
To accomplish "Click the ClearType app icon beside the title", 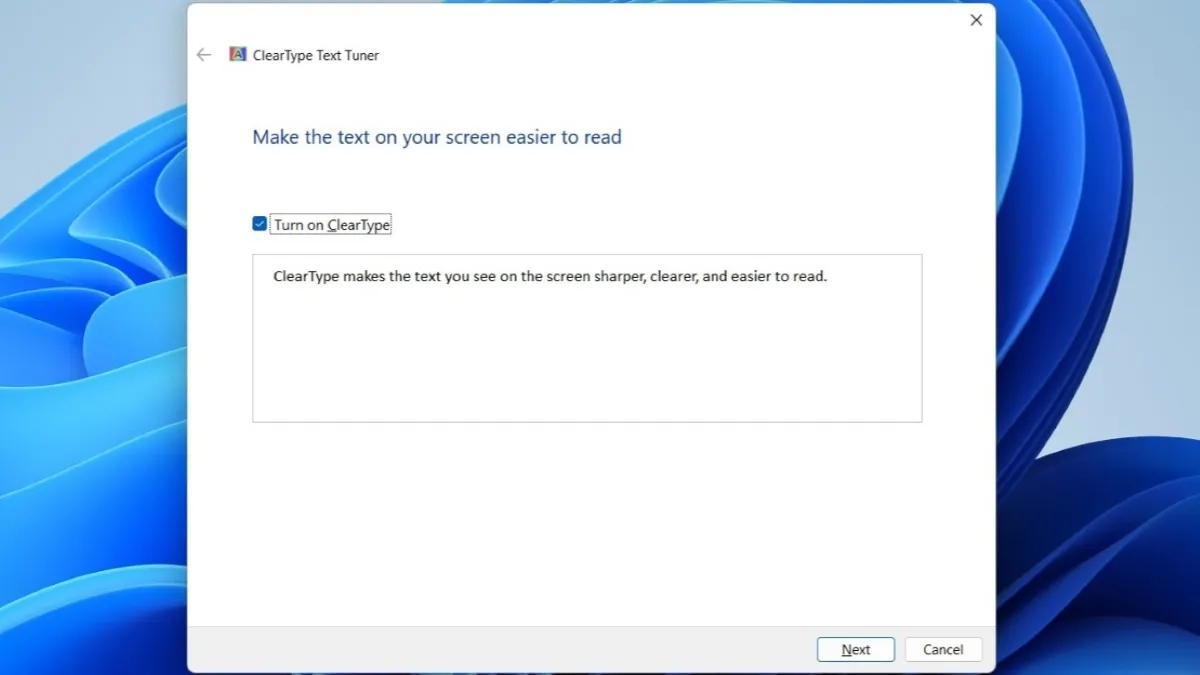I will pos(237,55).
